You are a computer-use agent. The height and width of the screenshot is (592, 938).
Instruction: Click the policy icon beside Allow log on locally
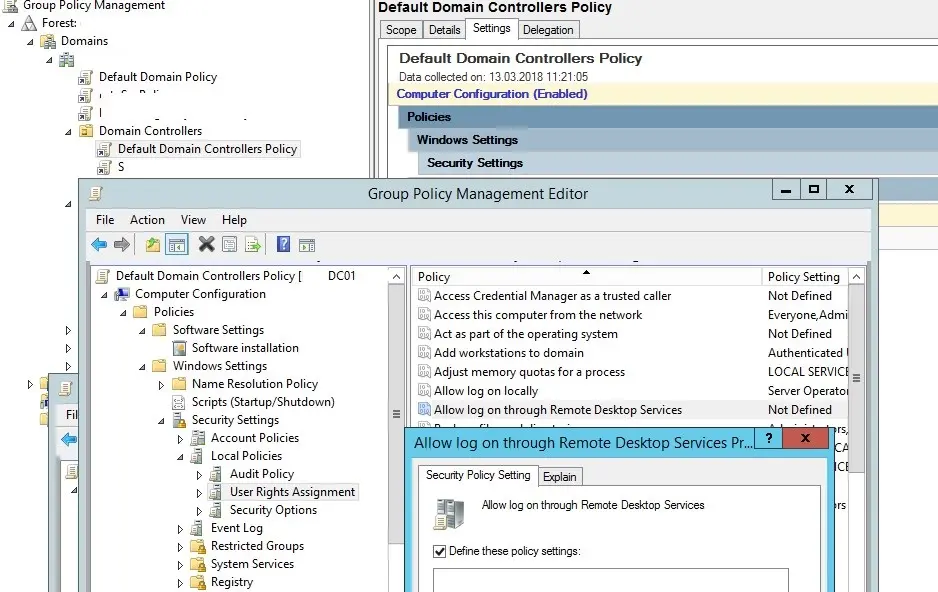[x=424, y=391]
